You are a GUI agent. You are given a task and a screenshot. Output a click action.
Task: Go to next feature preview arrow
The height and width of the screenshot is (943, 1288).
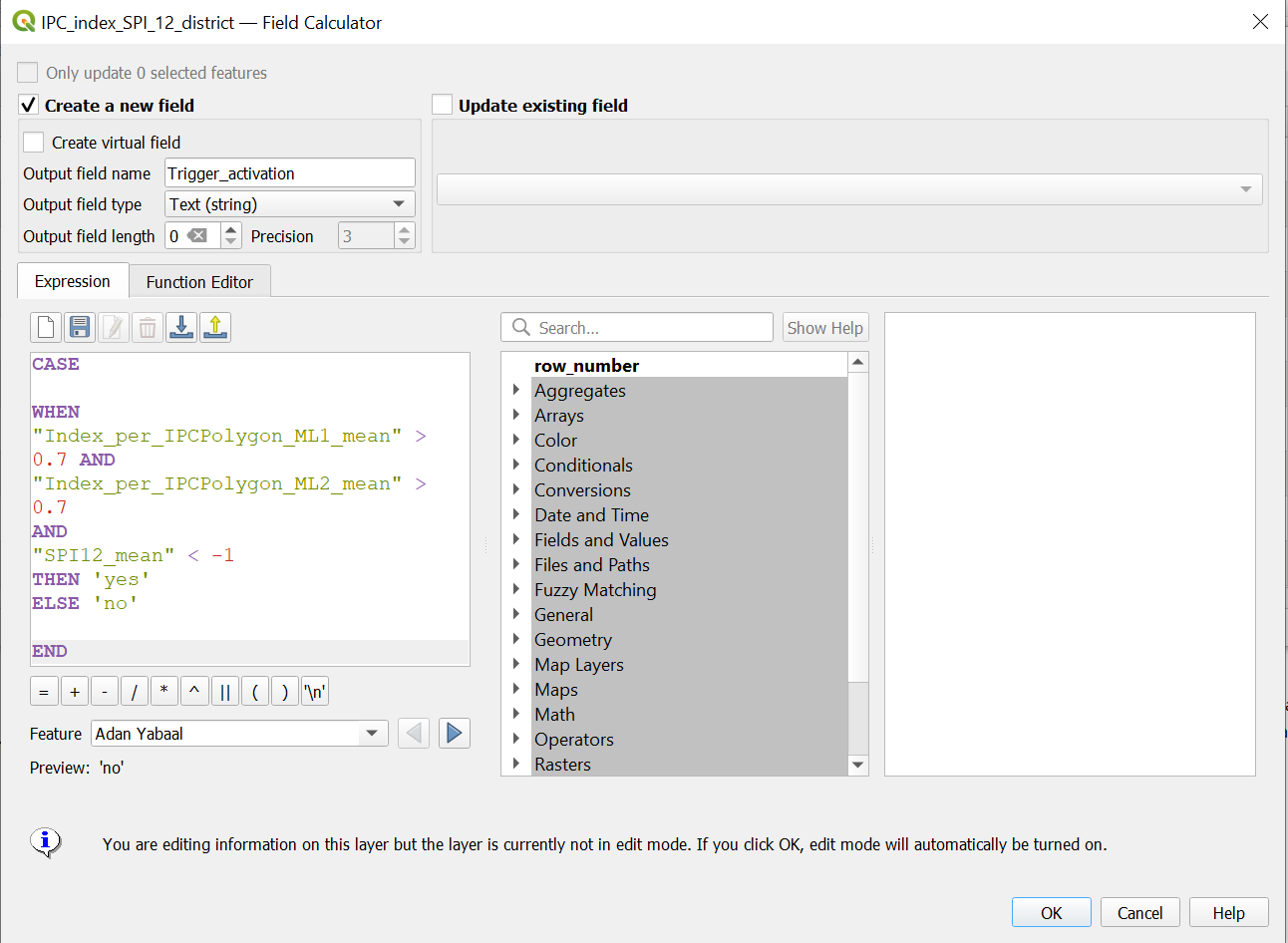tap(454, 734)
